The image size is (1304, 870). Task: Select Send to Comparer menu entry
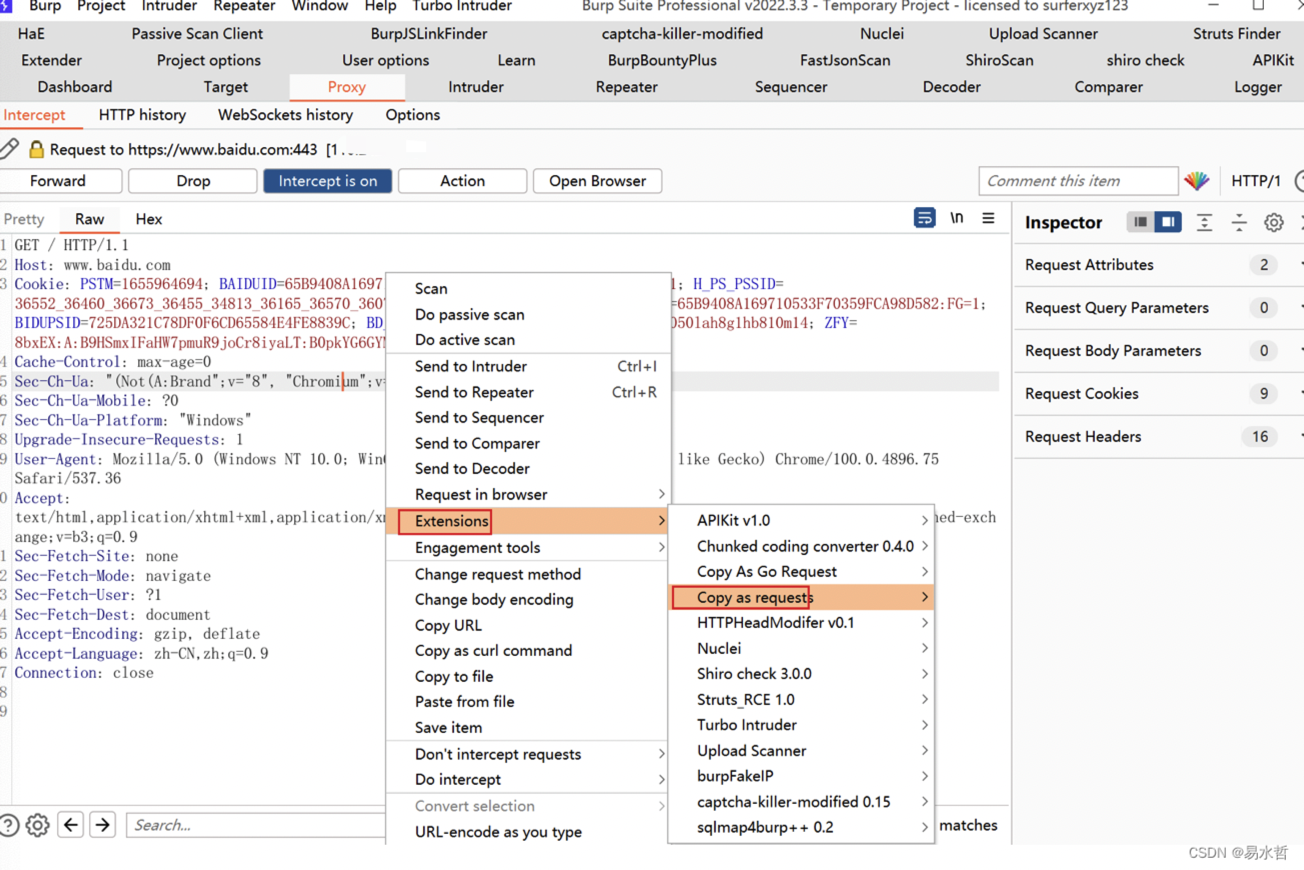528,443
